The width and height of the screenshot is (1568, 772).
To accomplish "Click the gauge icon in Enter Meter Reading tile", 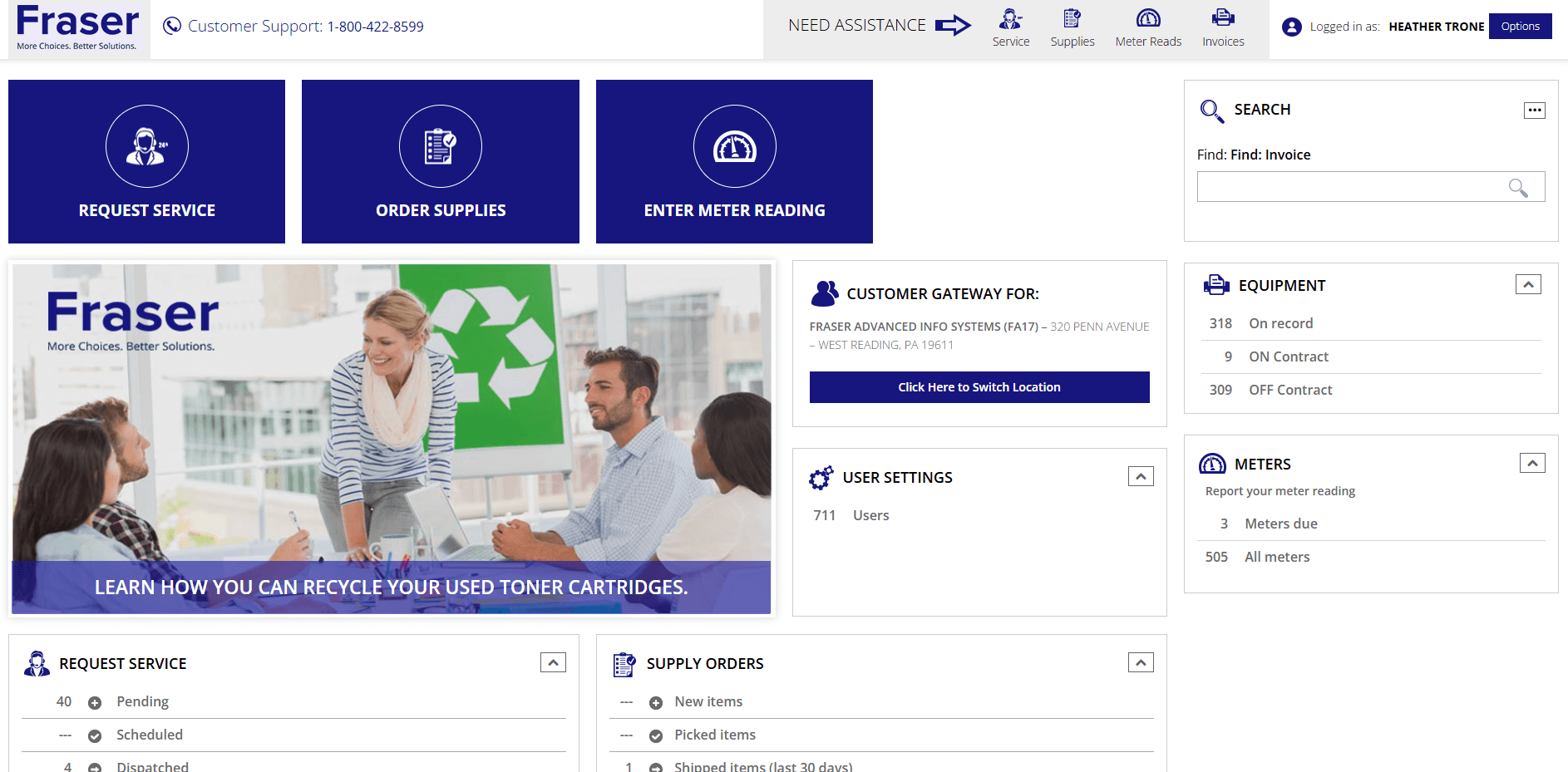I will point(735,146).
